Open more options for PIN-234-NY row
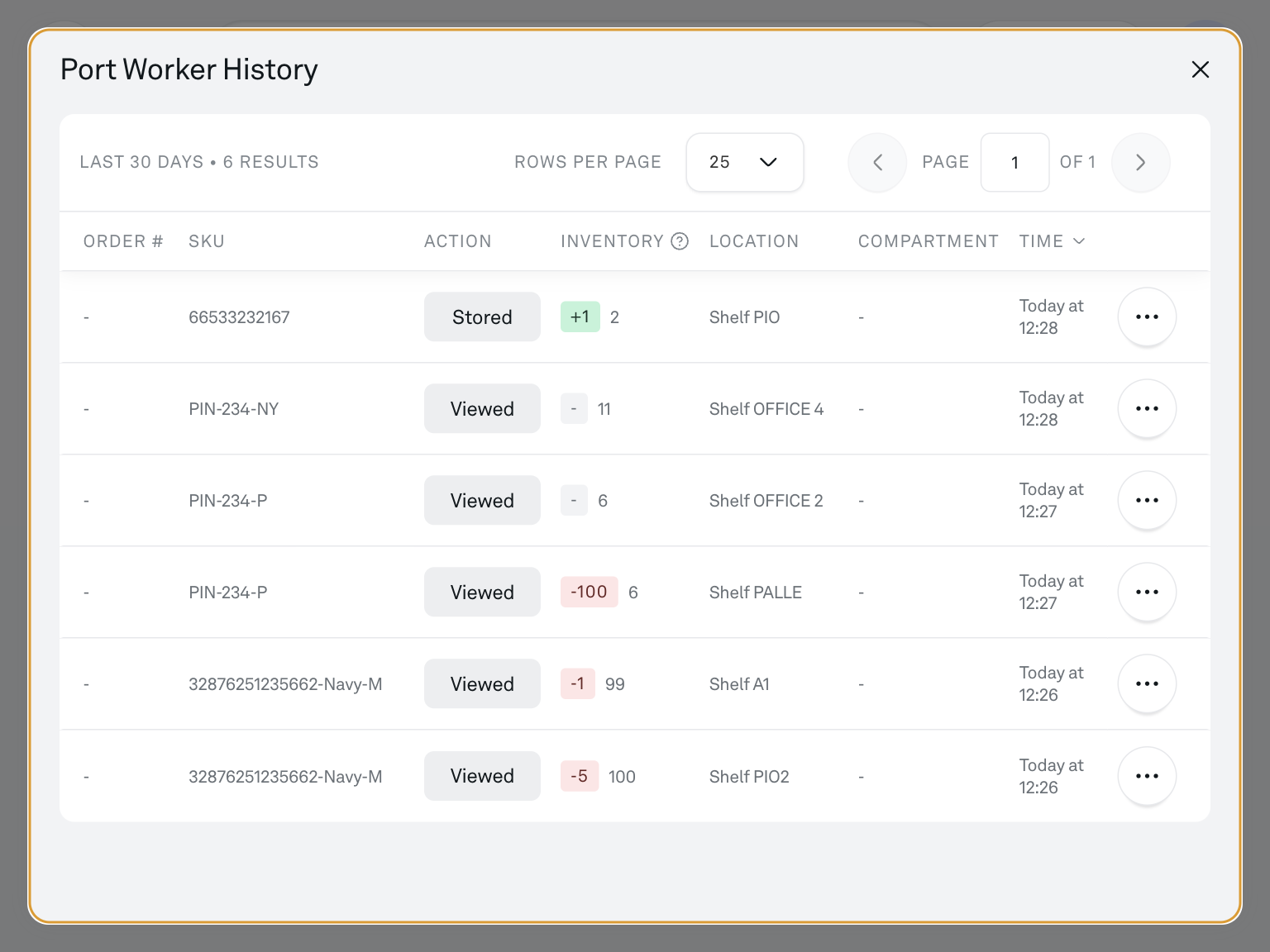1270x952 pixels. tap(1147, 408)
